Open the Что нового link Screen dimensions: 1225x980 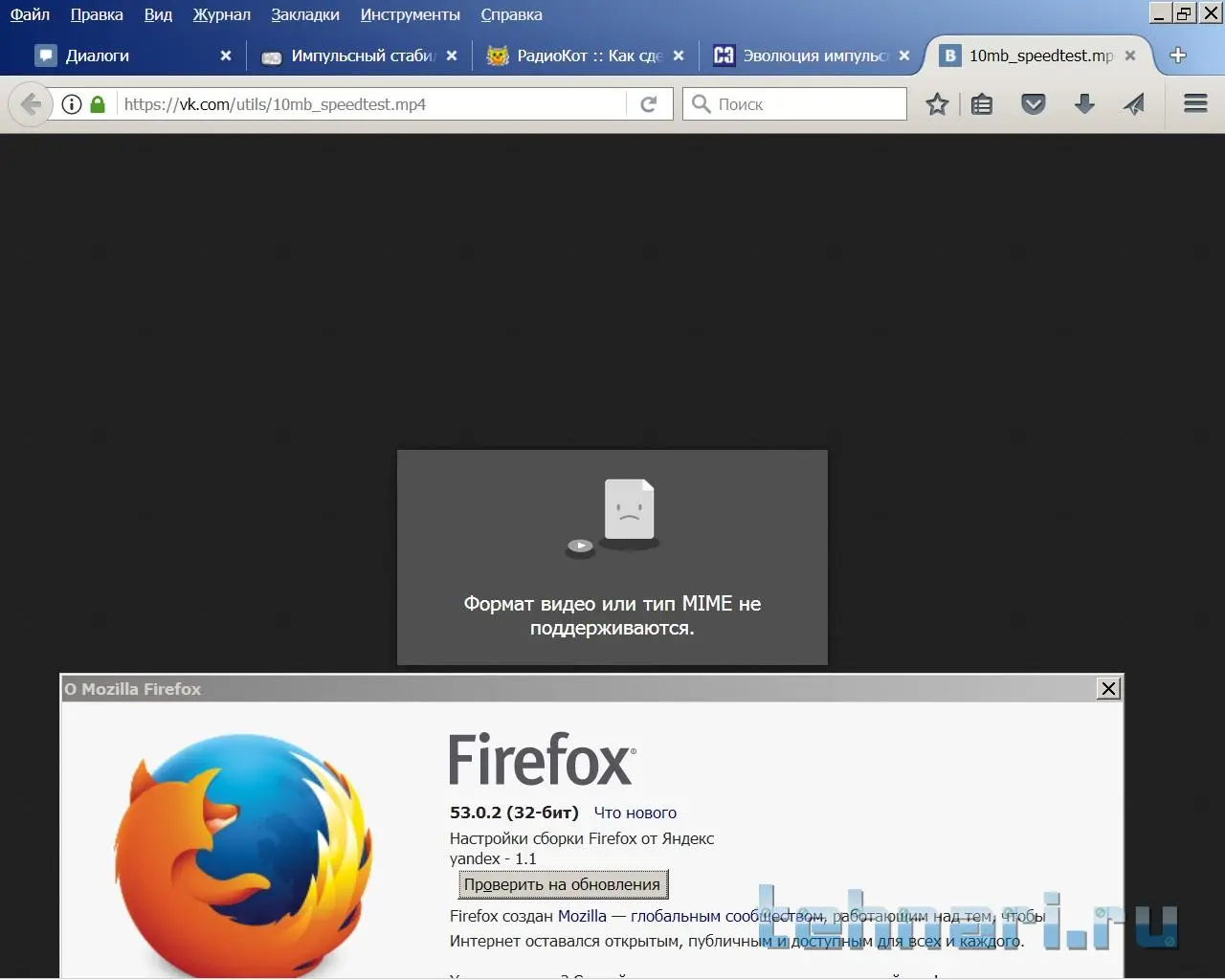[635, 813]
